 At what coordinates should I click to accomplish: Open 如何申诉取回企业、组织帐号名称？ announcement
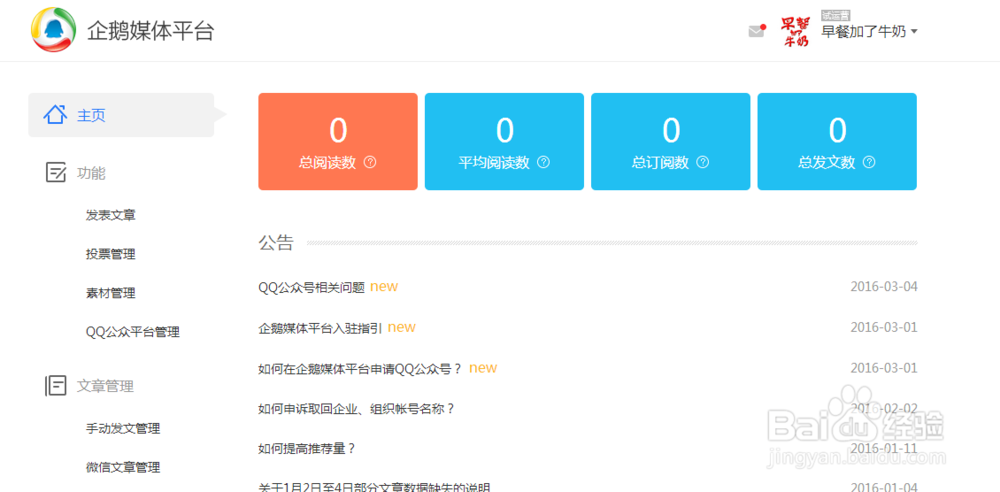[x=357, y=408]
